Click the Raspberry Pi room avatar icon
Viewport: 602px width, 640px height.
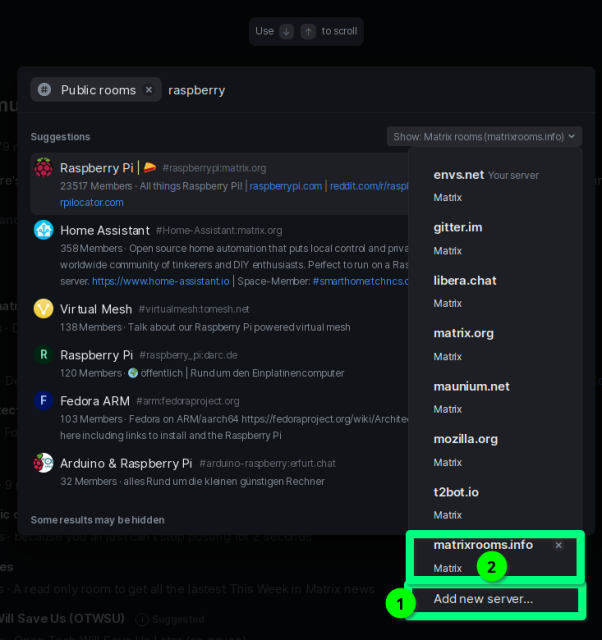[43, 168]
